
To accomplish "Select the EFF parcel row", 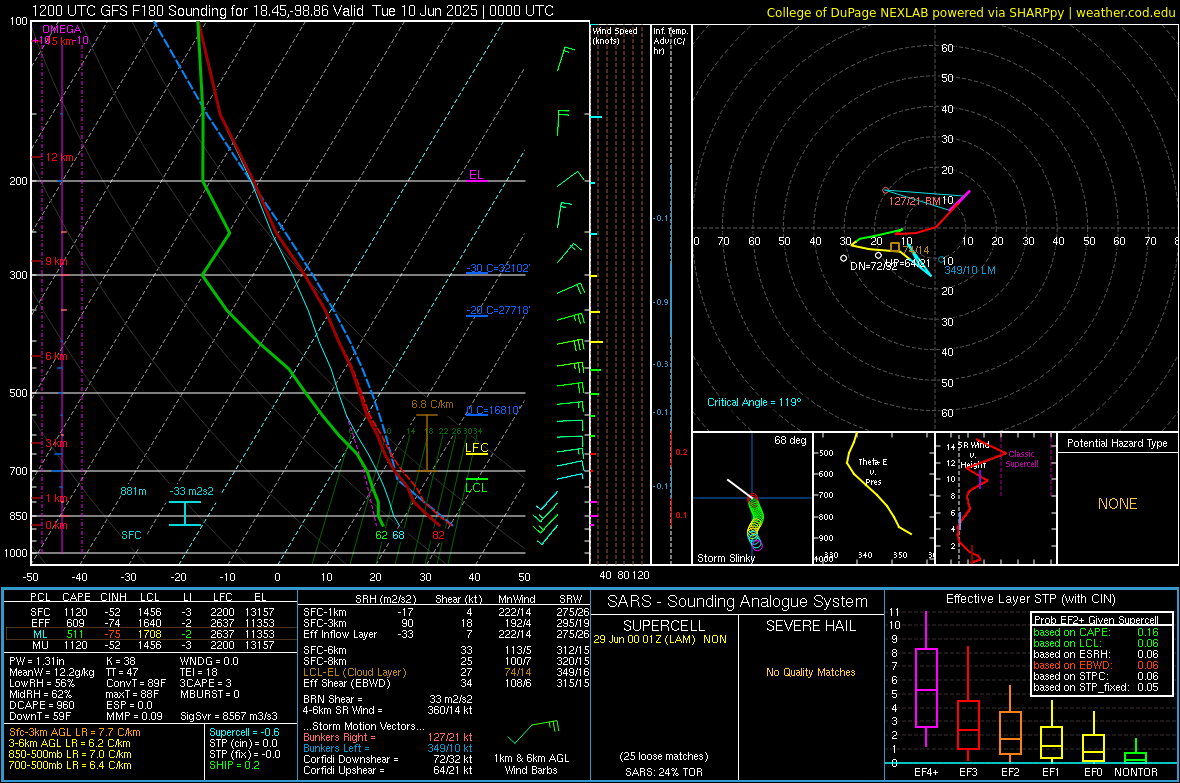I will pyautogui.click(x=151, y=623).
